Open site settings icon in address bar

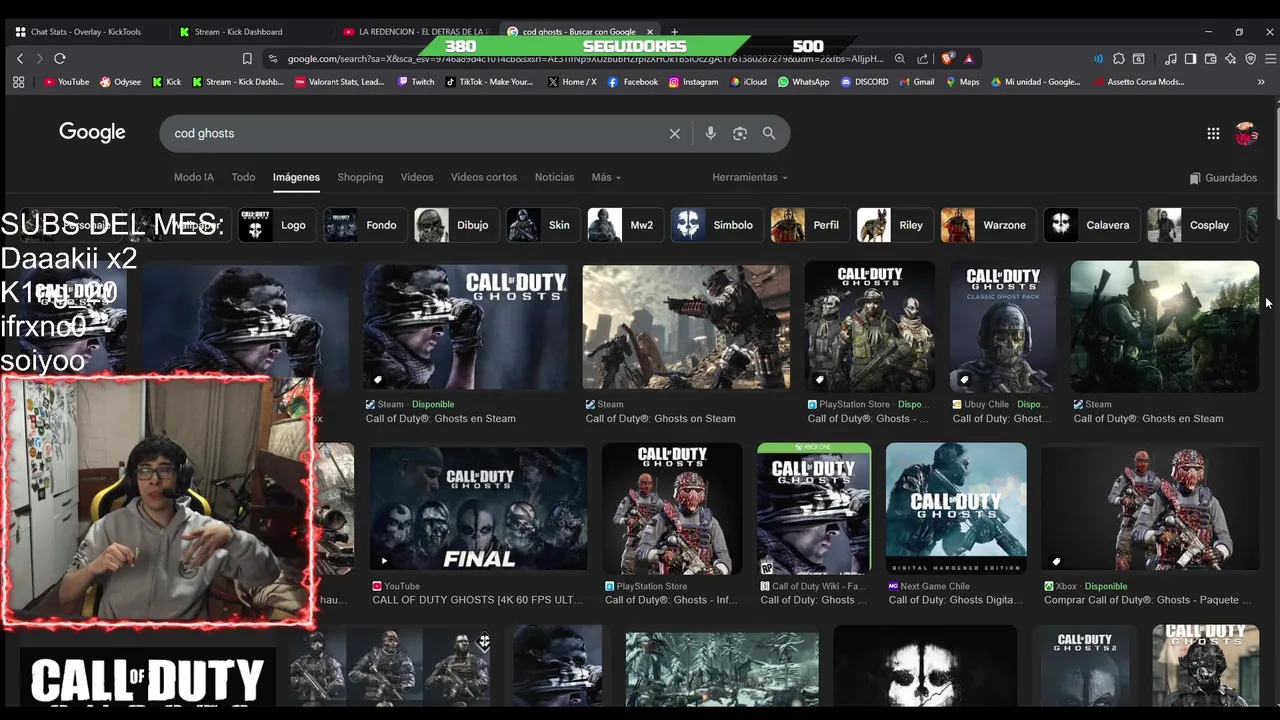273,59
